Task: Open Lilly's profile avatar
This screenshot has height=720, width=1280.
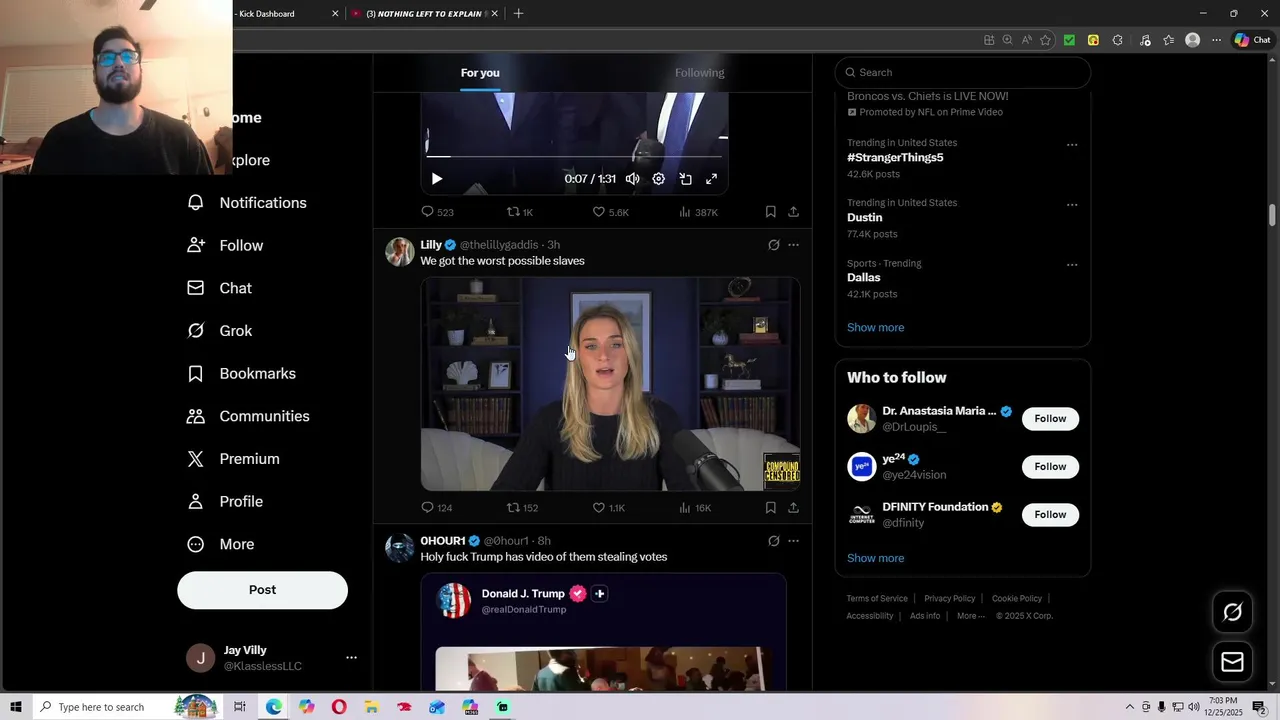Action: [400, 252]
